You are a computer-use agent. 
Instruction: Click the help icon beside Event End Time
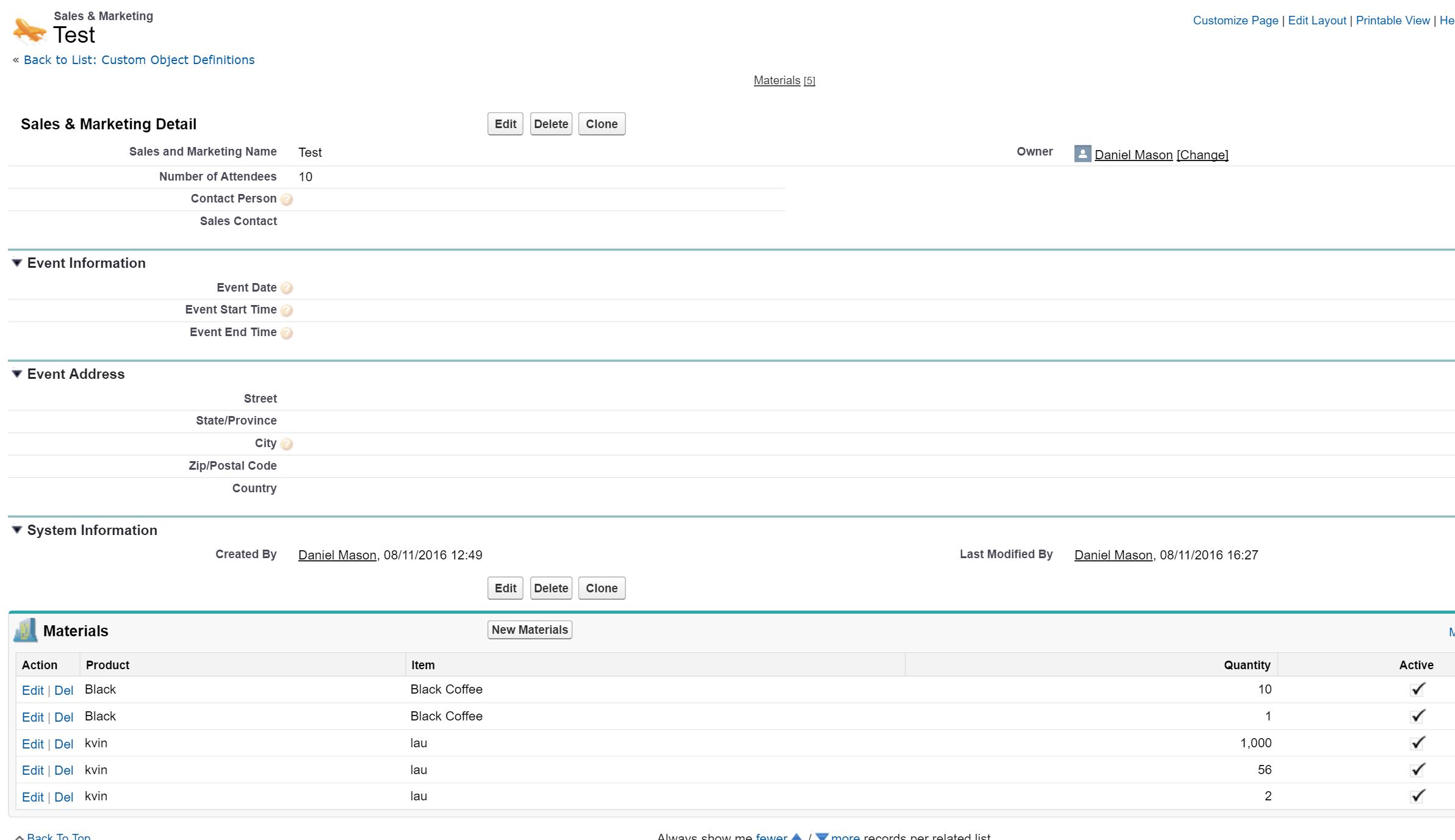287,333
